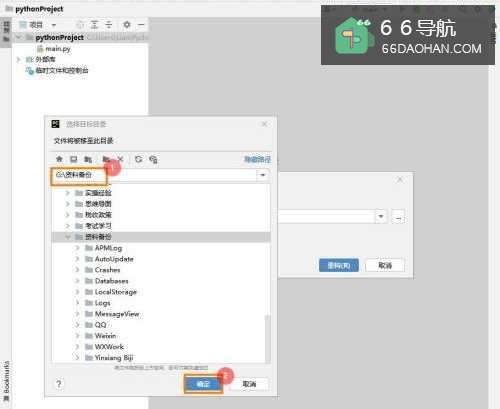Click the show hidden files toolbar icon
Screen dimensions: 500x409
(153, 159)
